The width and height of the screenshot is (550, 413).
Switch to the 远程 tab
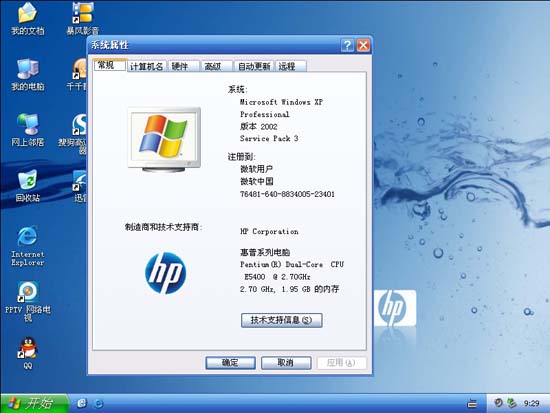290,66
